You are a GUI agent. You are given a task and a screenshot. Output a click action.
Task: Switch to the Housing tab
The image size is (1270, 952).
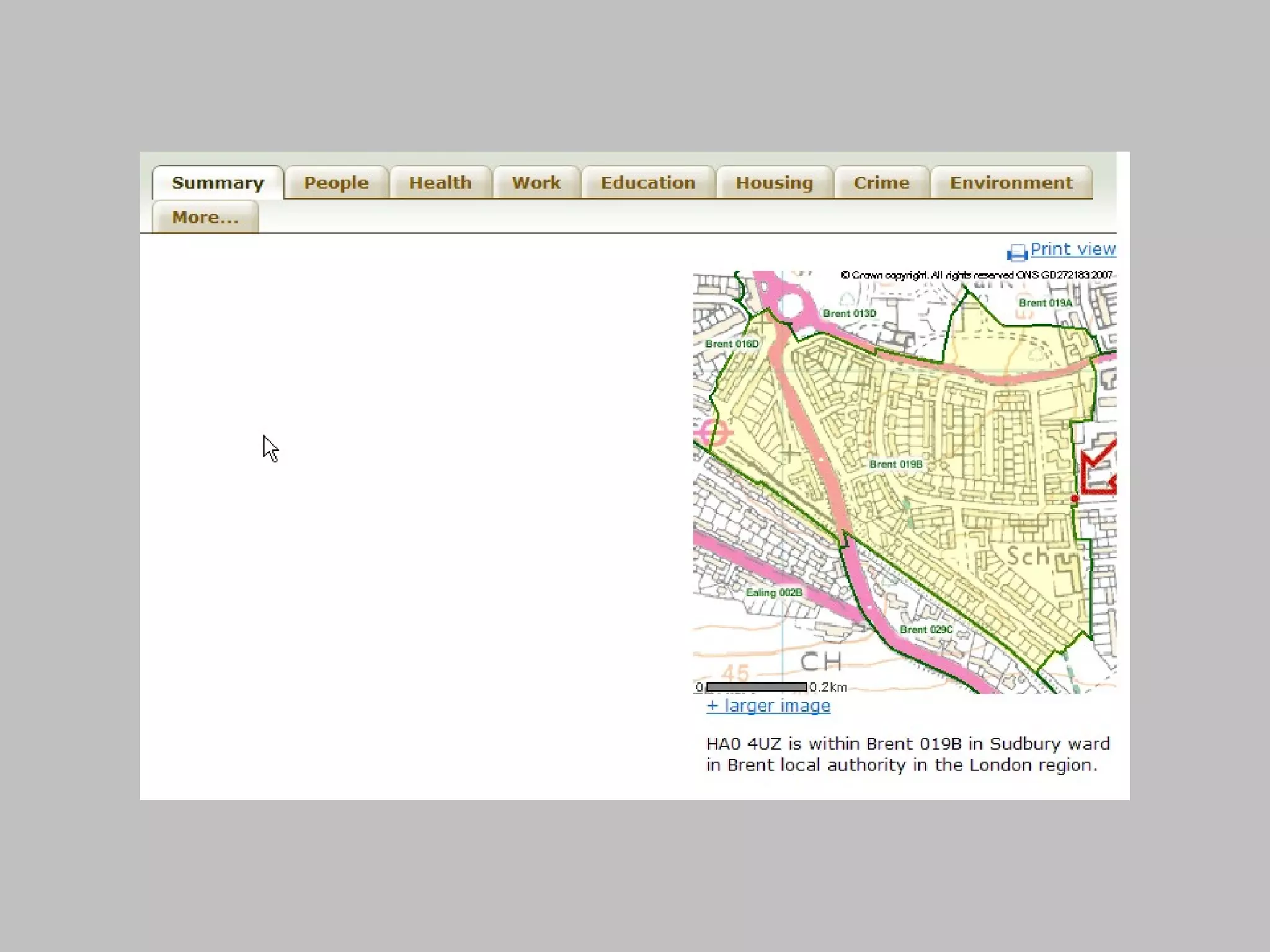774,183
